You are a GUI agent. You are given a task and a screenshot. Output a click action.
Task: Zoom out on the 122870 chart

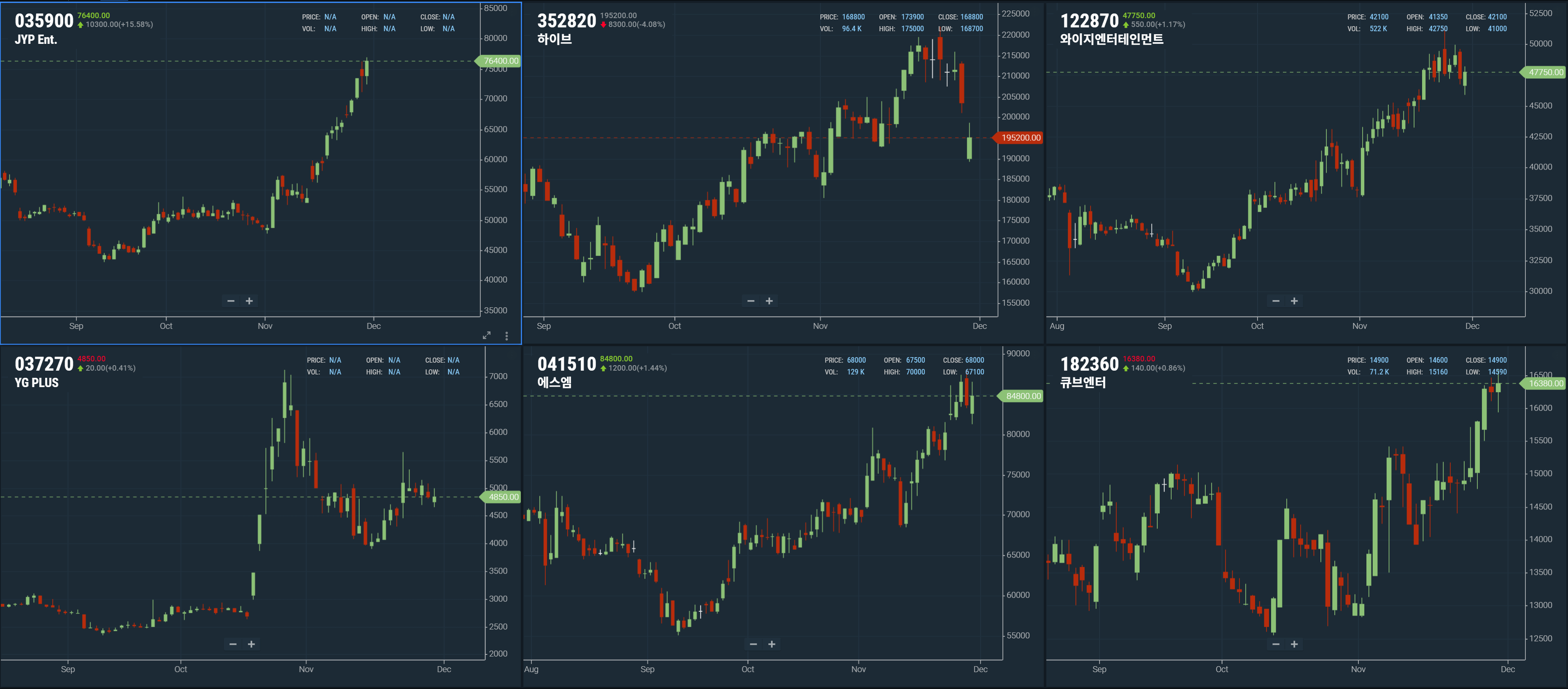pyautogui.click(x=1276, y=301)
